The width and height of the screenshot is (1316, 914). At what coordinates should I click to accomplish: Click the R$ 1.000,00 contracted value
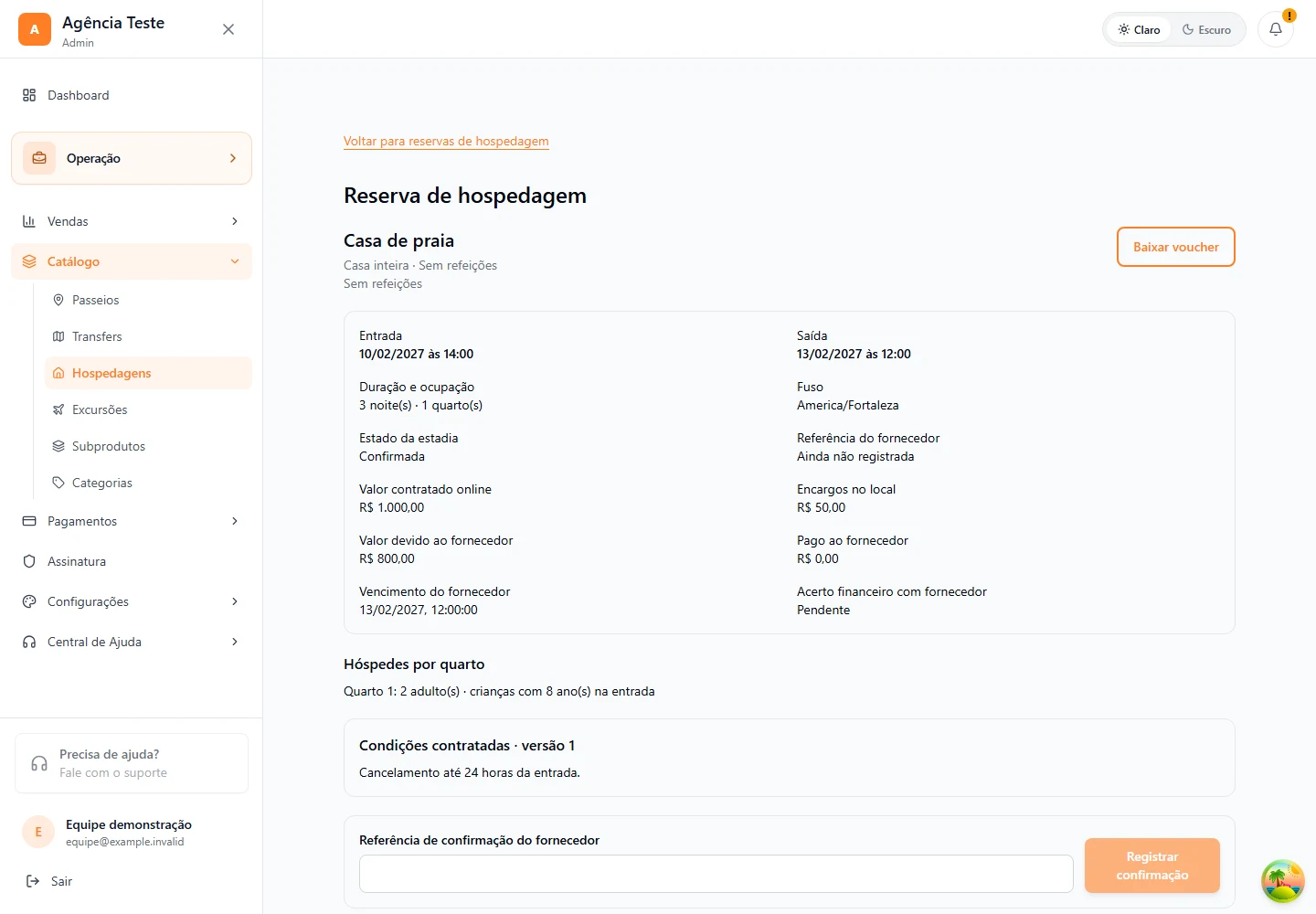pos(392,507)
